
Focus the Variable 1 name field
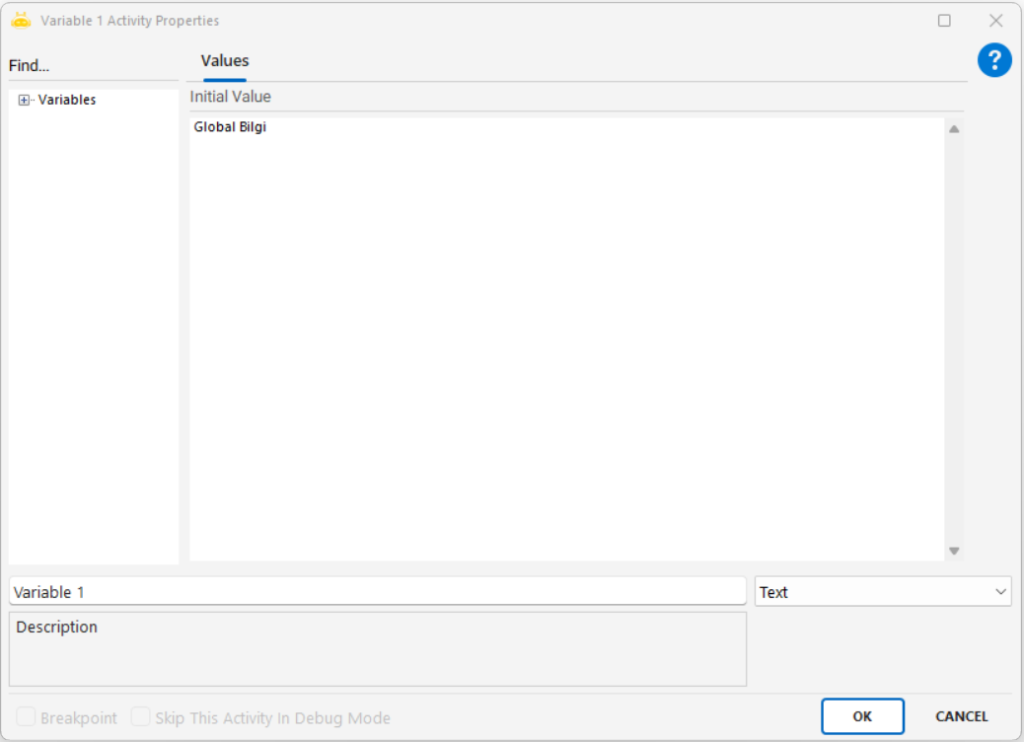point(377,592)
